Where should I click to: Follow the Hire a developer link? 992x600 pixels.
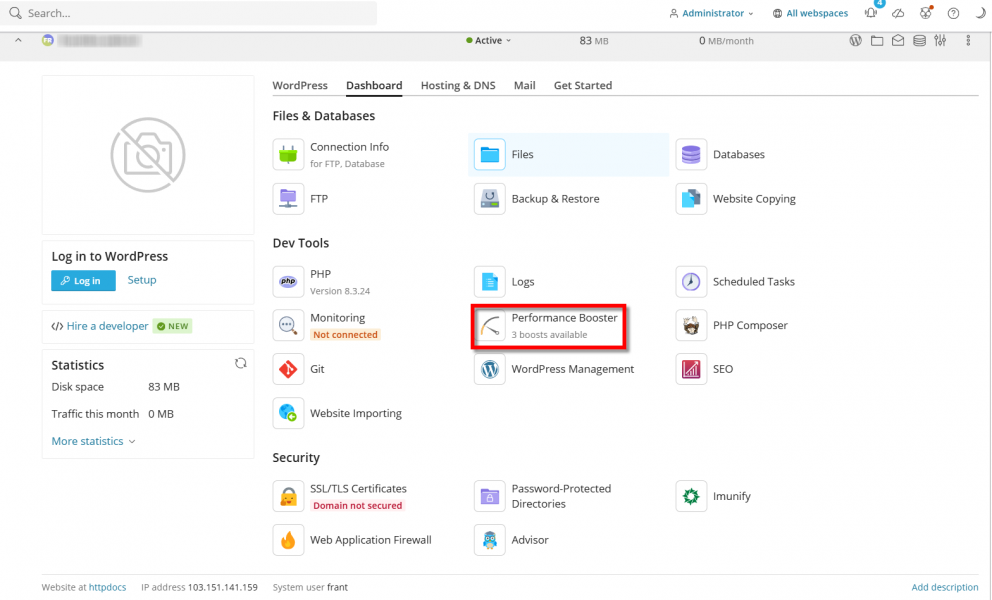pos(108,326)
